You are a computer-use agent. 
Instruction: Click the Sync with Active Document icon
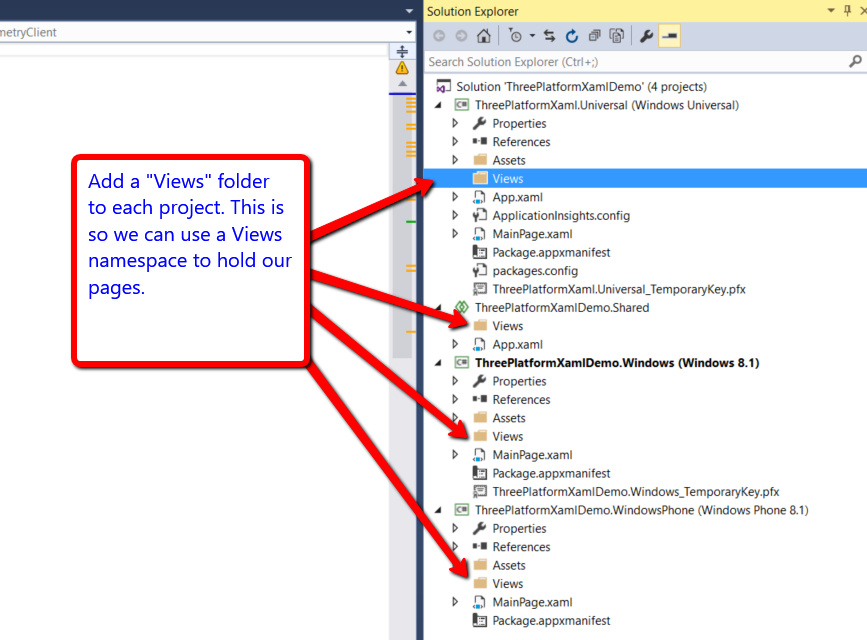pyautogui.click(x=549, y=36)
